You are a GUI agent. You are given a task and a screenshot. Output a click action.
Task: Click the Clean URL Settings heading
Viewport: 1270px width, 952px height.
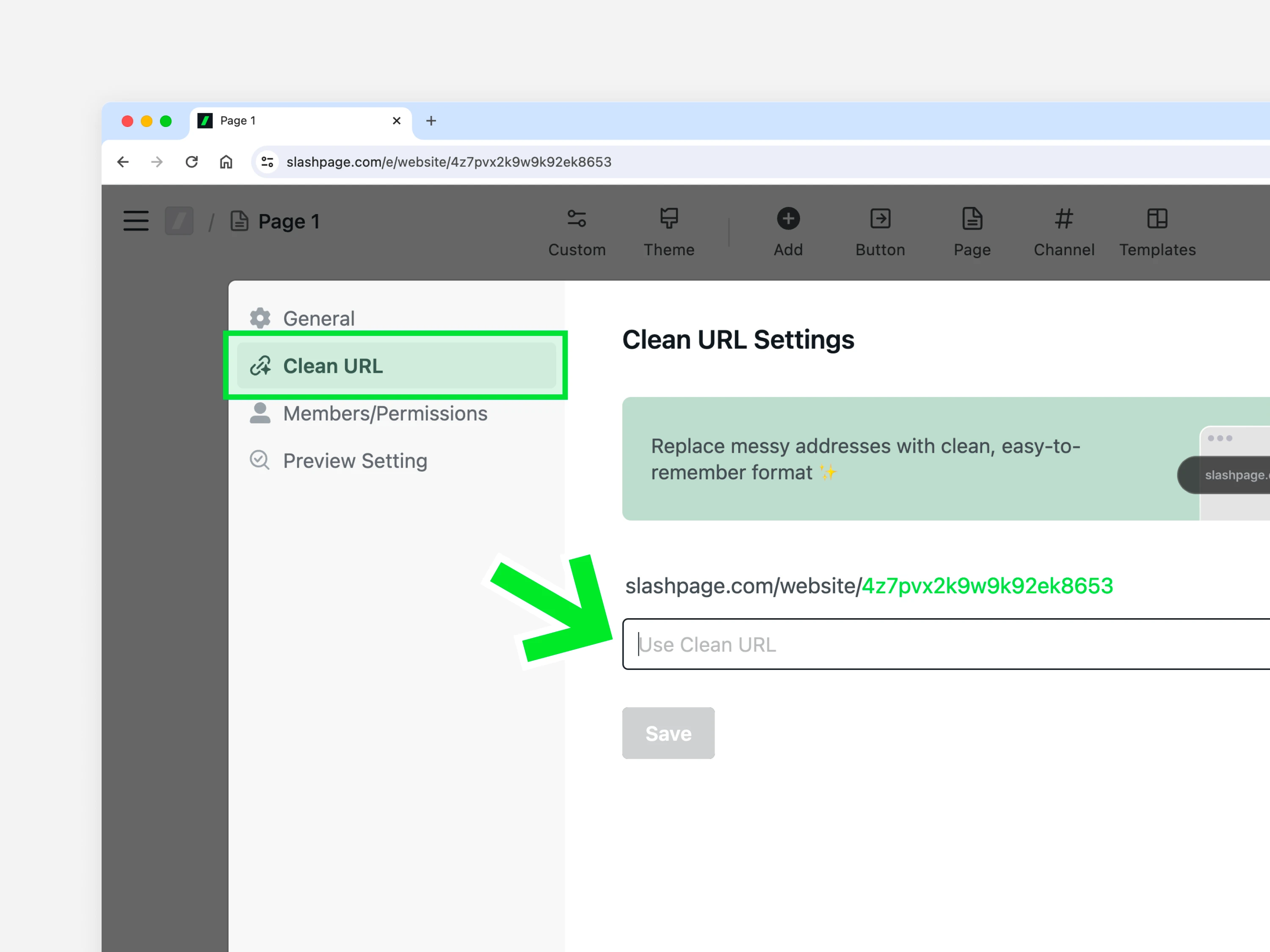pyautogui.click(x=738, y=340)
